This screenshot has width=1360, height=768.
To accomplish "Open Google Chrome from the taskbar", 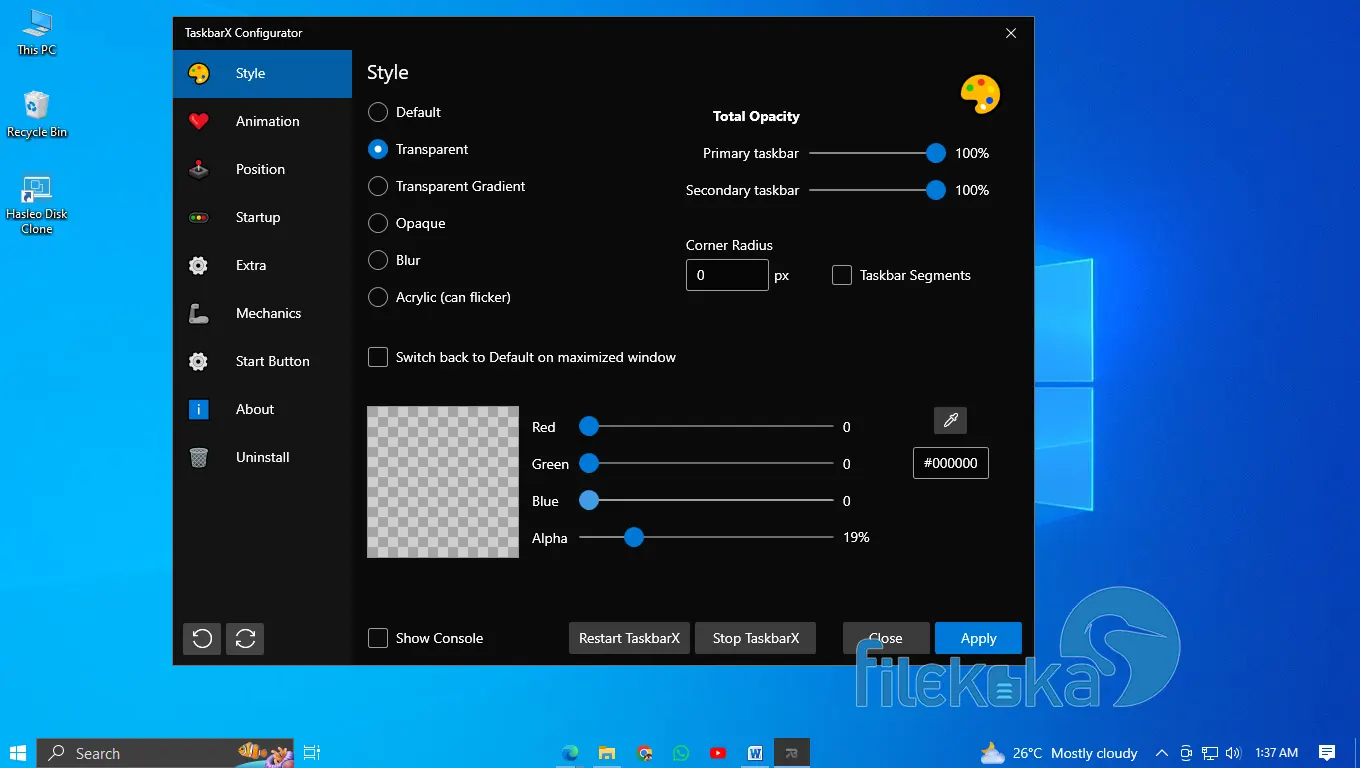I will point(644,753).
